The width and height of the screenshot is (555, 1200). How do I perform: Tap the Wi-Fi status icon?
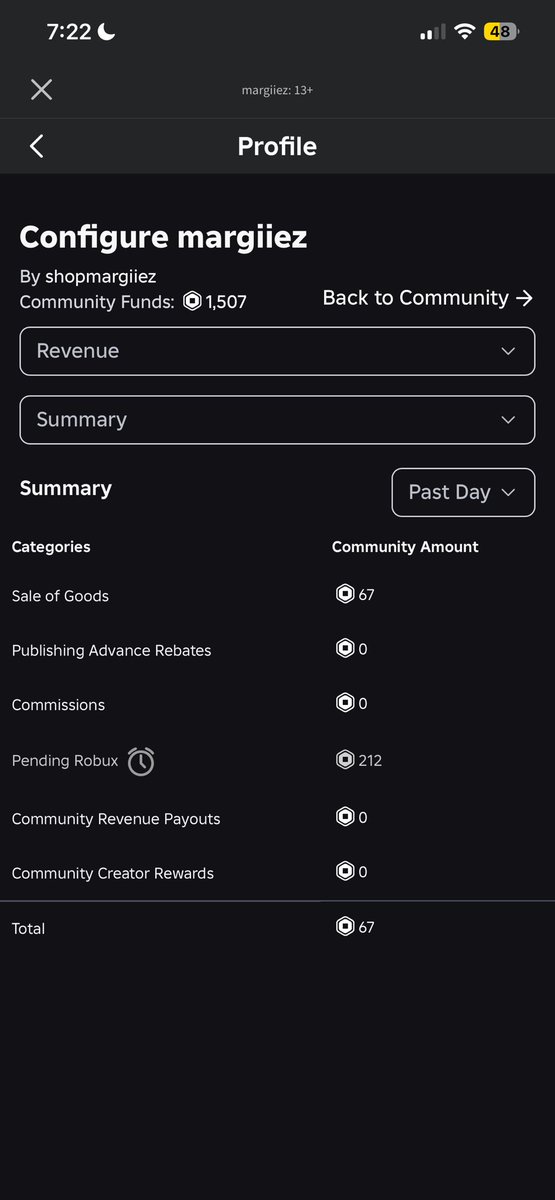click(x=463, y=32)
